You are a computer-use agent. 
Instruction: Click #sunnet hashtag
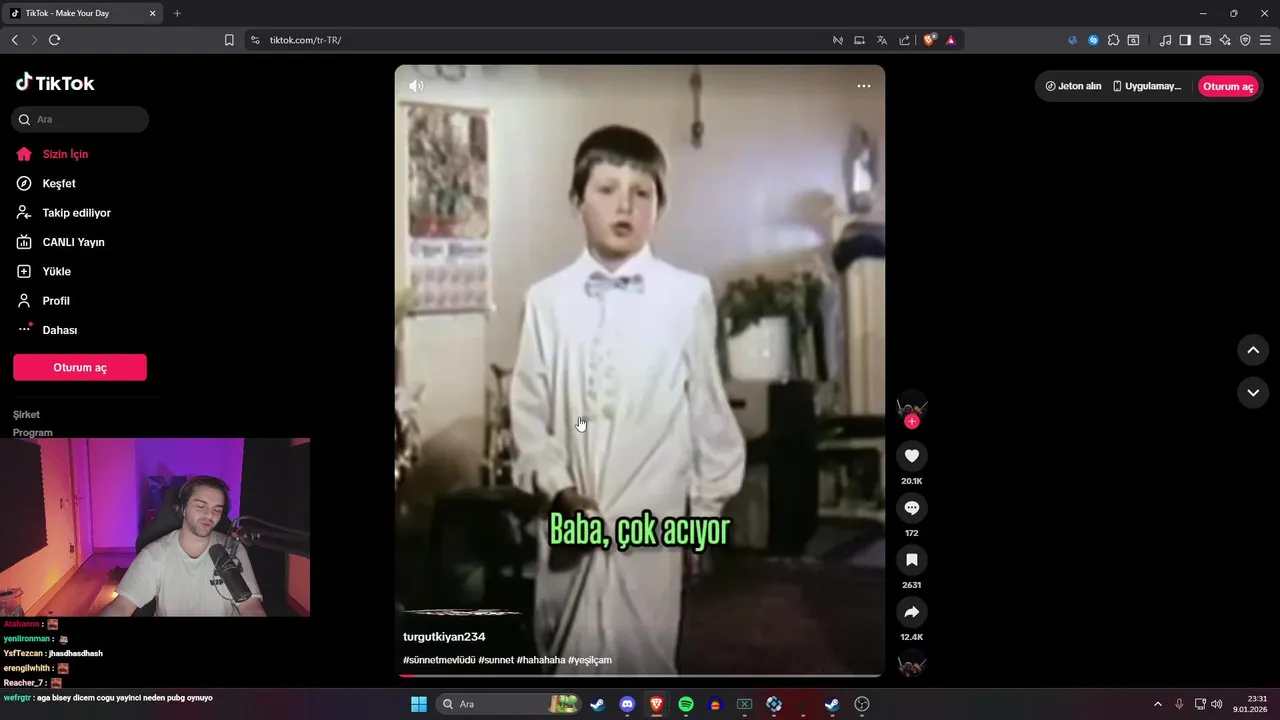(496, 660)
